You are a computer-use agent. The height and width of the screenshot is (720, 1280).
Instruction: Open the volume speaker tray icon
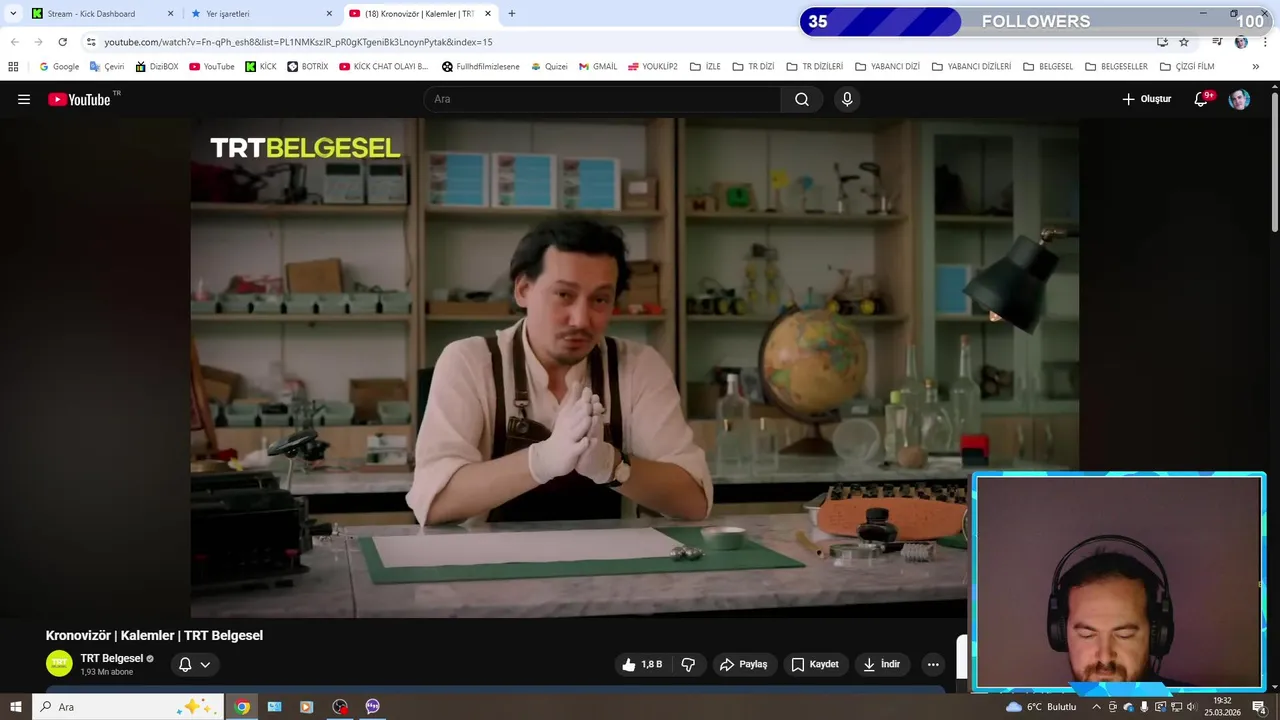(1191, 707)
